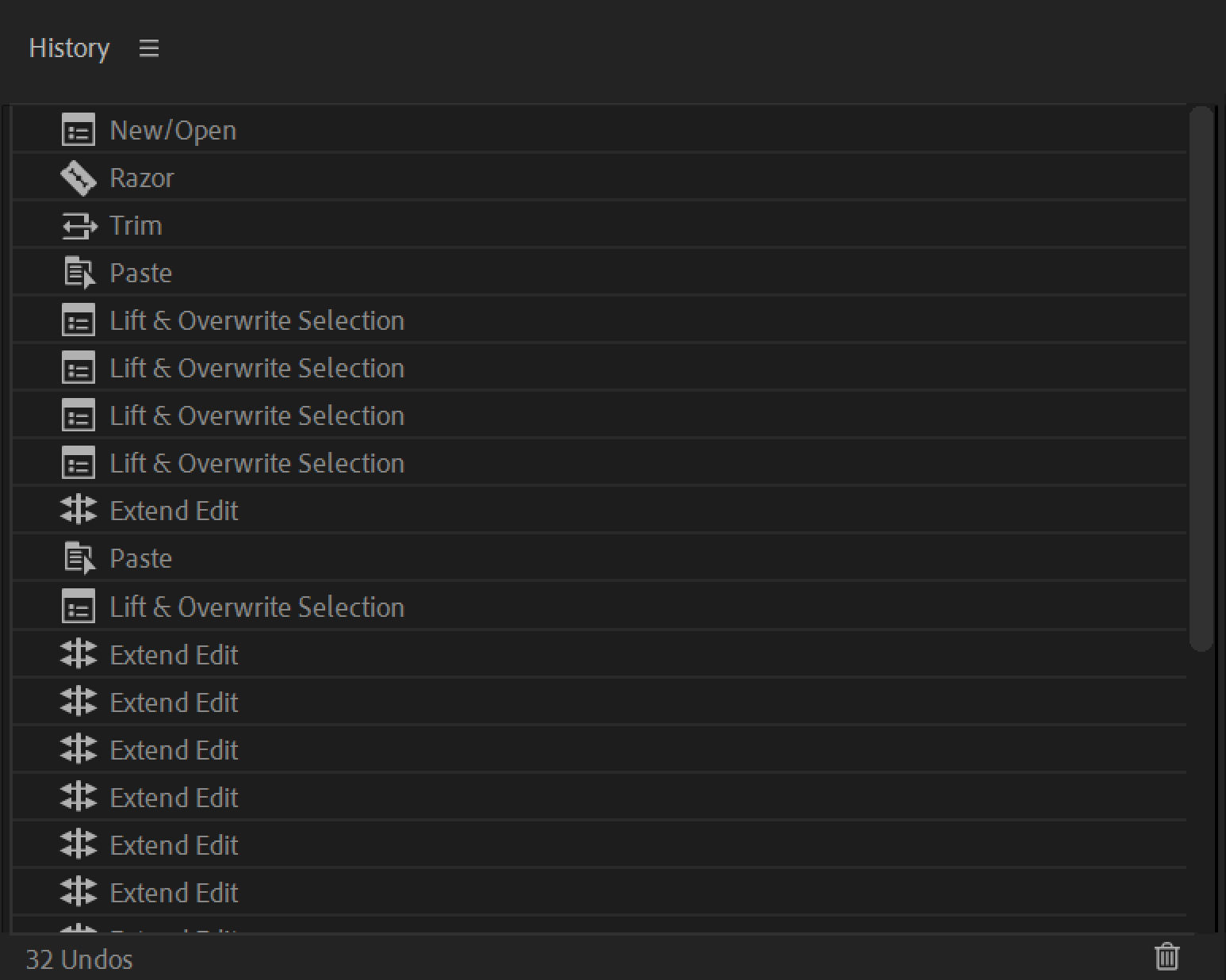The width and height of the screenshot is (1226, 980).
Task: Select the fourth Lift & Overwrite Selection state
Action: (256, 463)
